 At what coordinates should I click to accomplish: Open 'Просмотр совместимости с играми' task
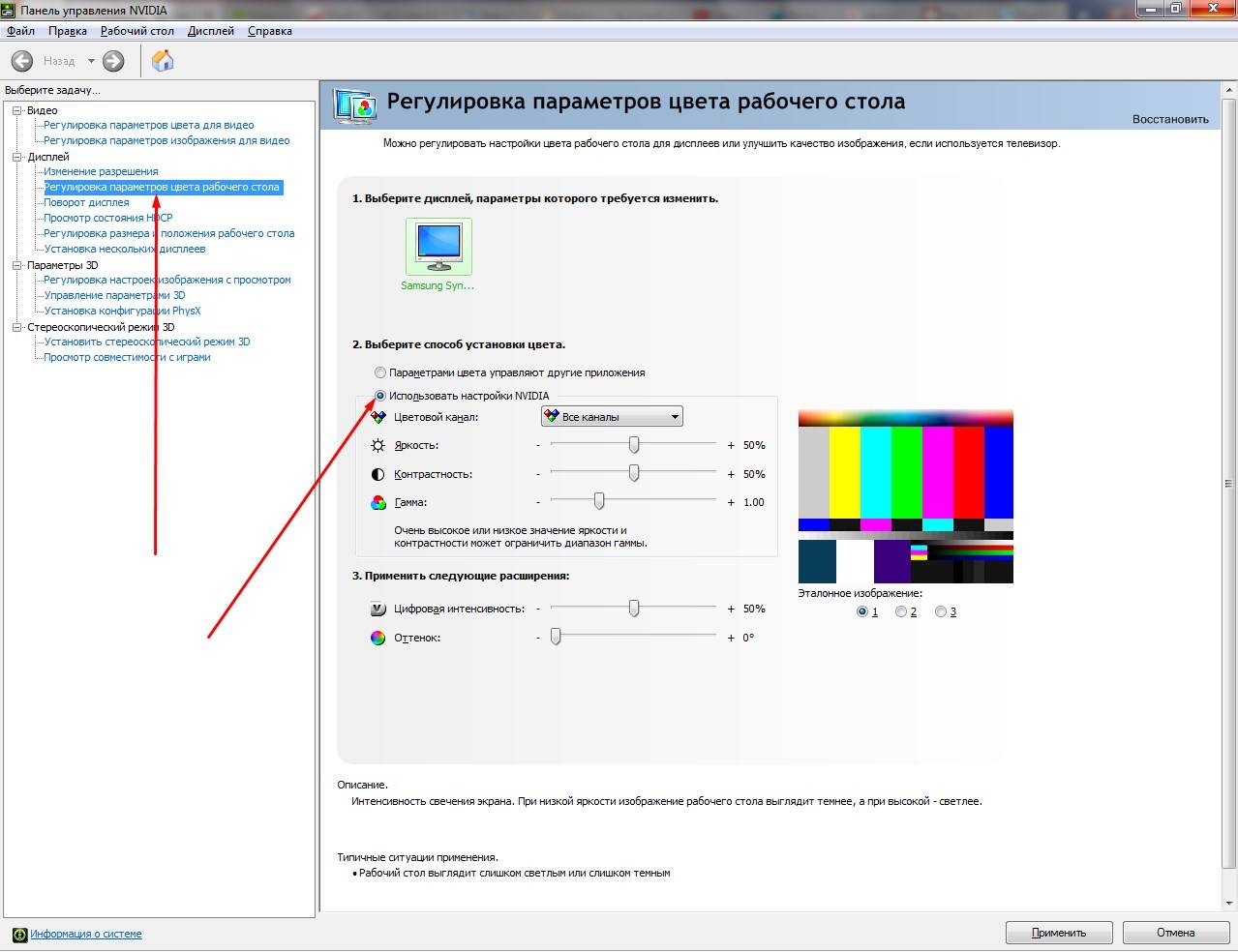(x=127, y=357)
